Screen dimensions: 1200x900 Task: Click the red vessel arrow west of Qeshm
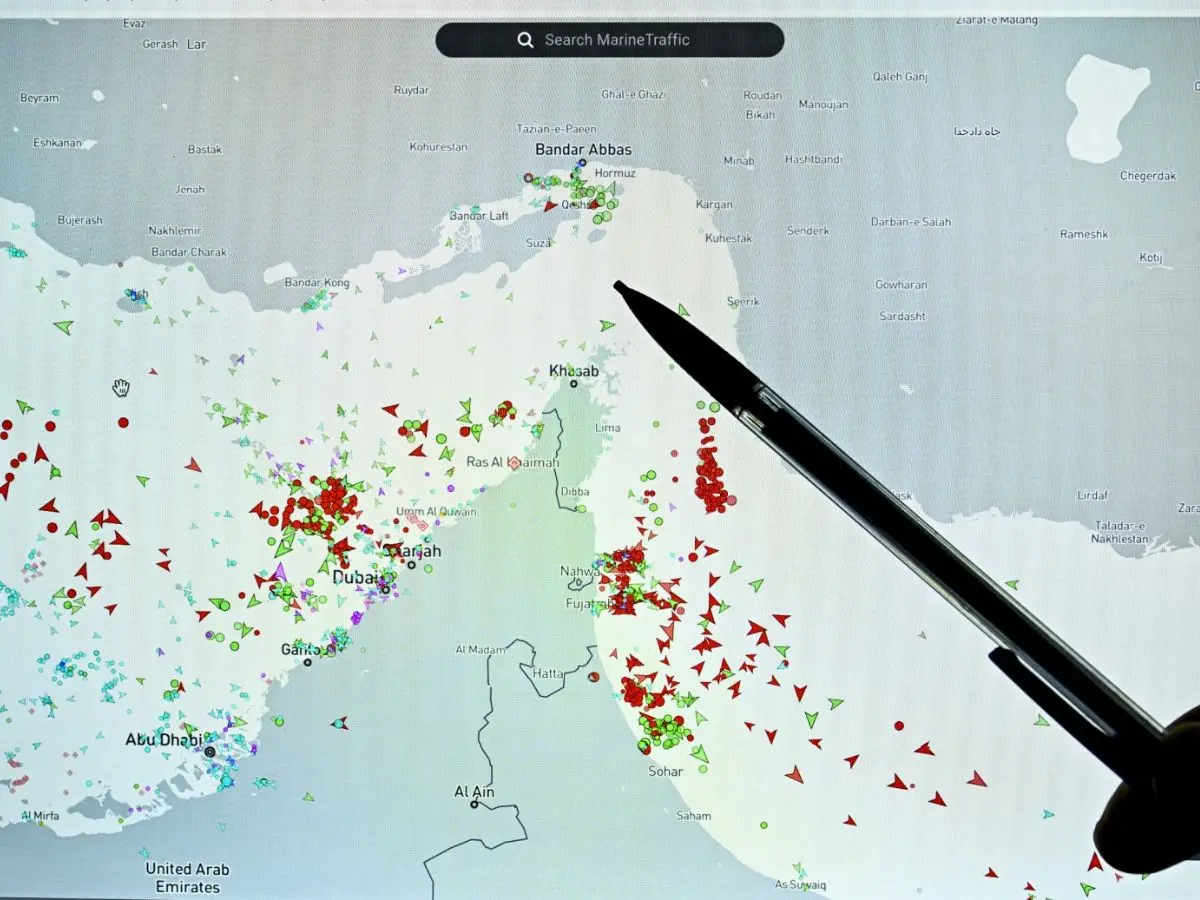click(x=549, y=206)
